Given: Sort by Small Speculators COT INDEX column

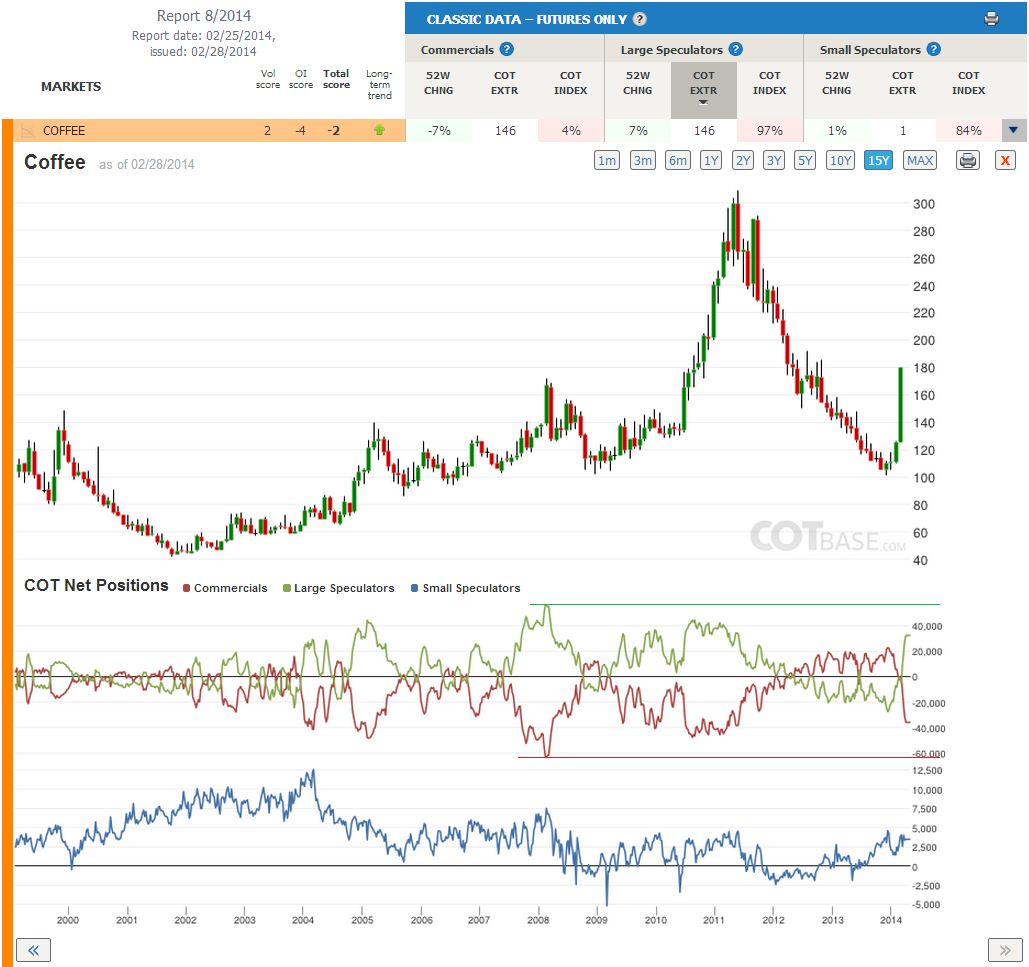Looking at the screenshot, I should pos(969,83).
